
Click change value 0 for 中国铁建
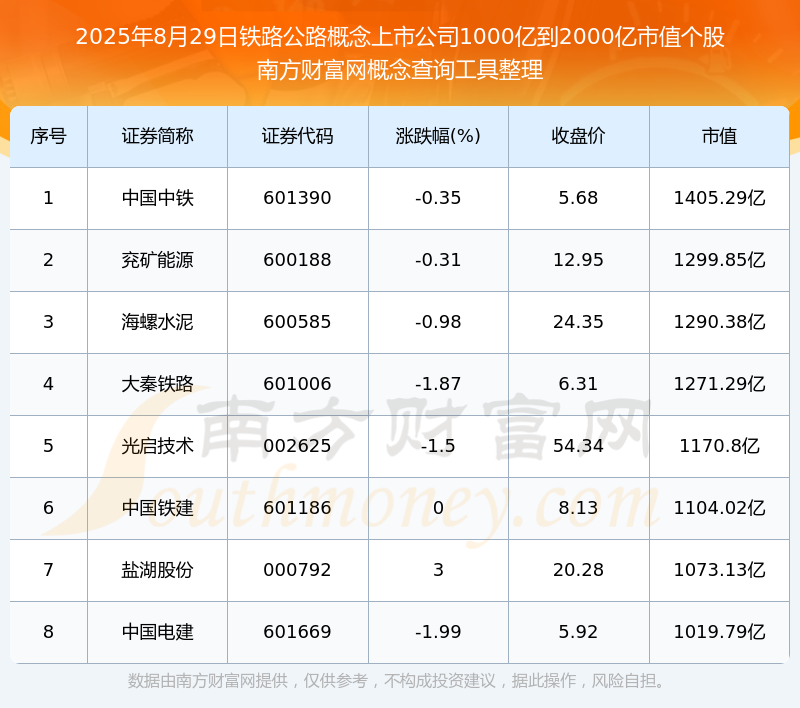click(x=438, y=508)
